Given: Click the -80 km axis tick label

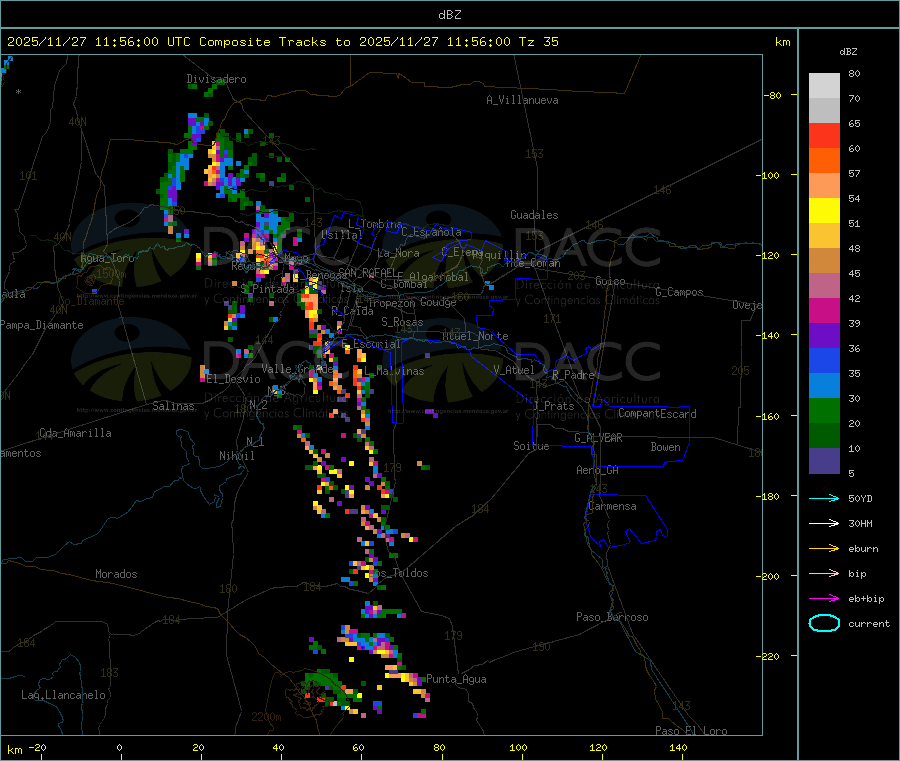Looking at the screenshot, I should [773, 95].
